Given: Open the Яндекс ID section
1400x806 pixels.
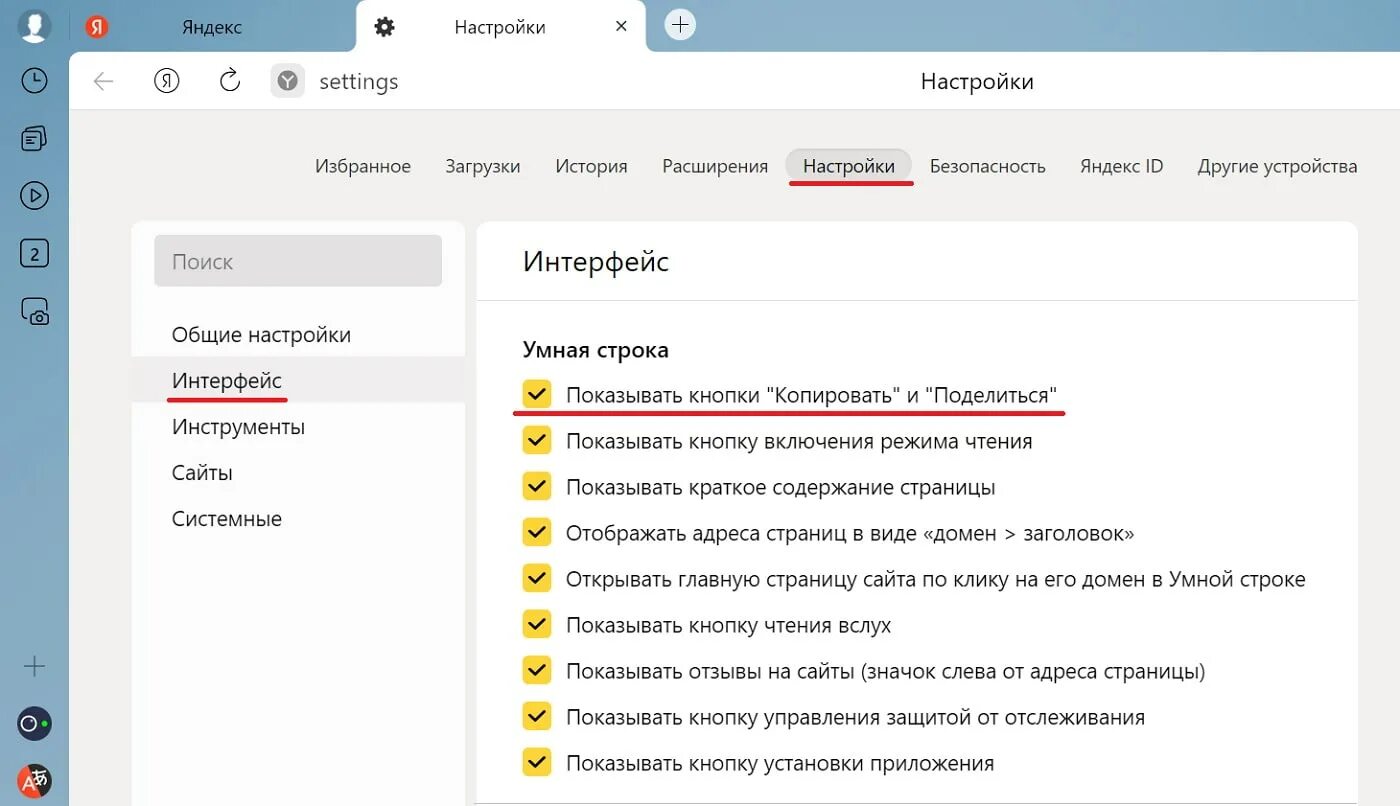Looking at the screenshot, I should click(x=1122, y=166).
